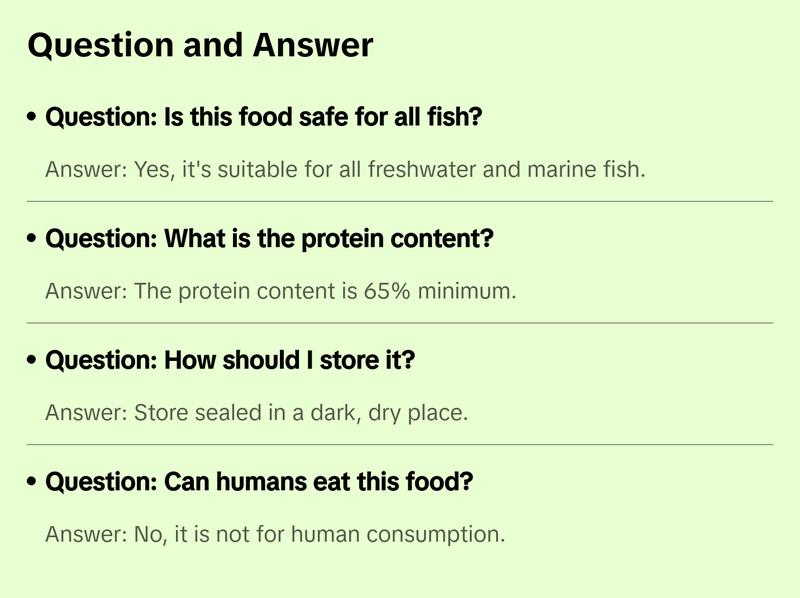
Task: Select the answer about human consumption
Action: [275, 534]
